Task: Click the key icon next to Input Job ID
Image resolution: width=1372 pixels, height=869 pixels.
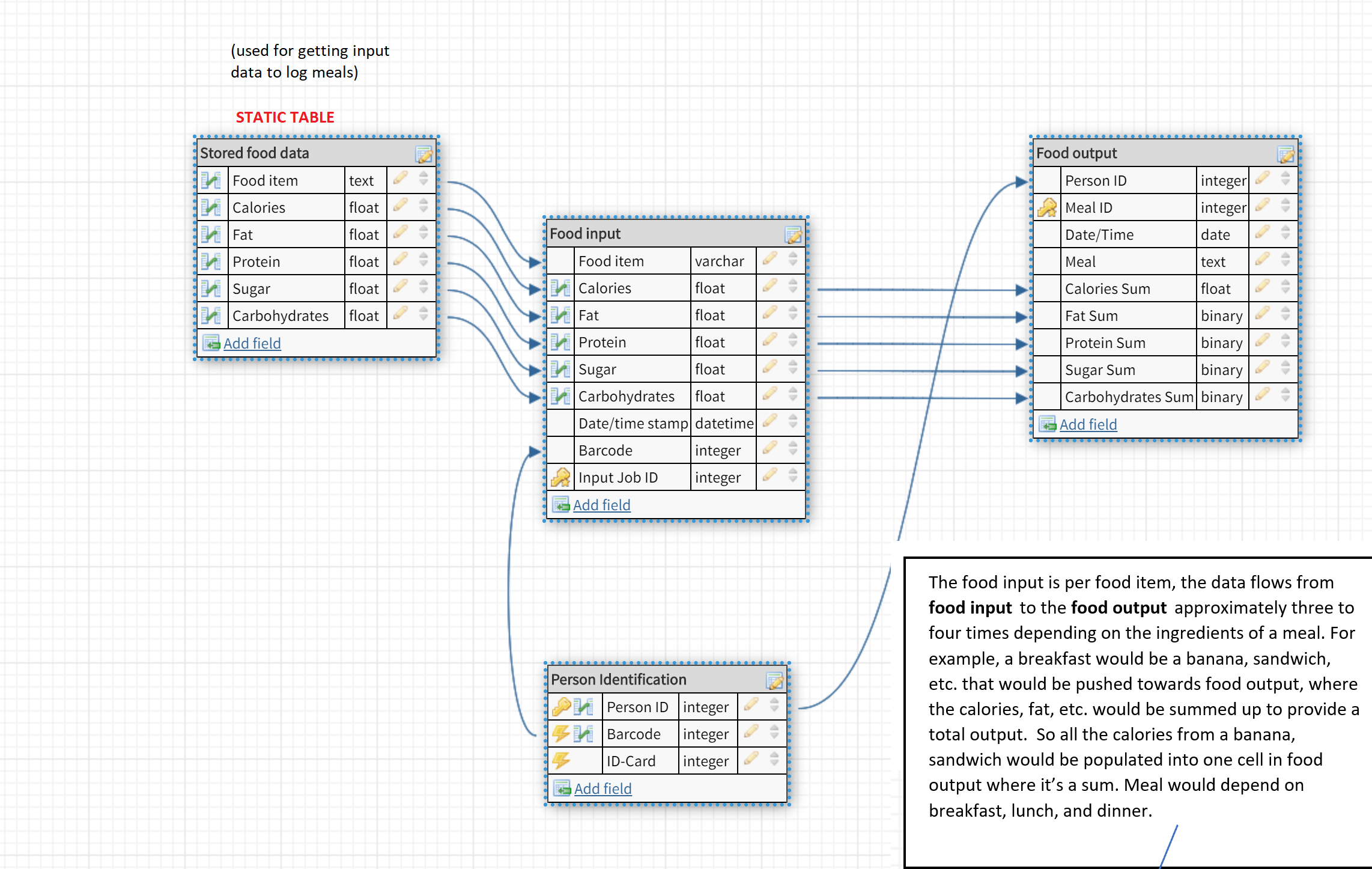Action: pos(560,478)
